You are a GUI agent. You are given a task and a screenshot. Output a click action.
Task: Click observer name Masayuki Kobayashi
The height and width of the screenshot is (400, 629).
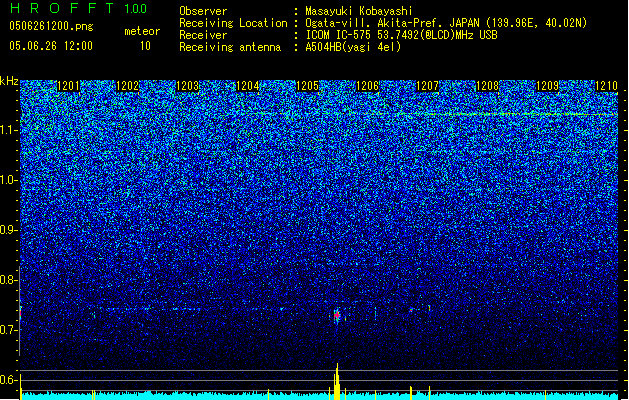click(359, 11)
